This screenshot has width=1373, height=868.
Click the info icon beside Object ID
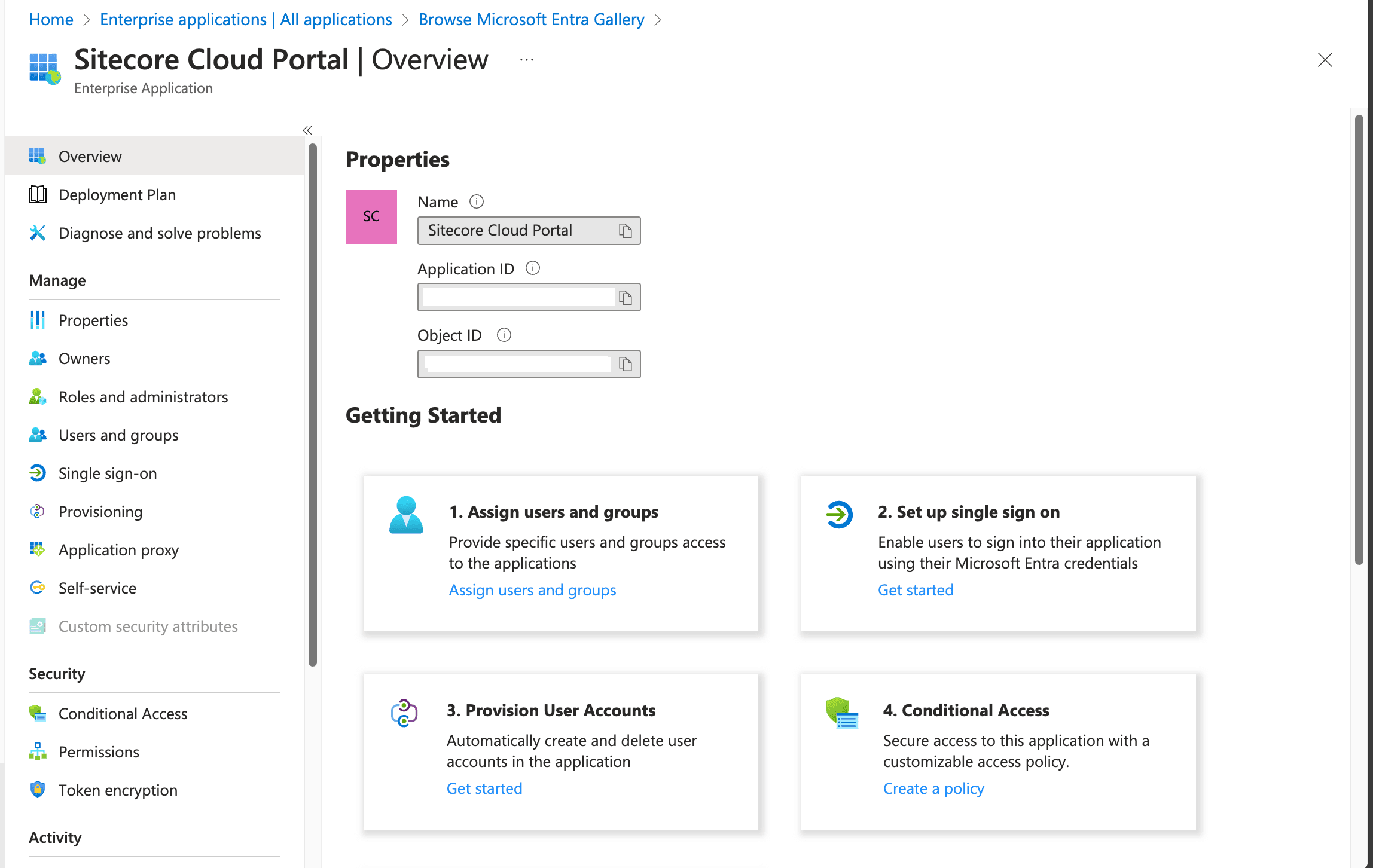pos(504,335)
